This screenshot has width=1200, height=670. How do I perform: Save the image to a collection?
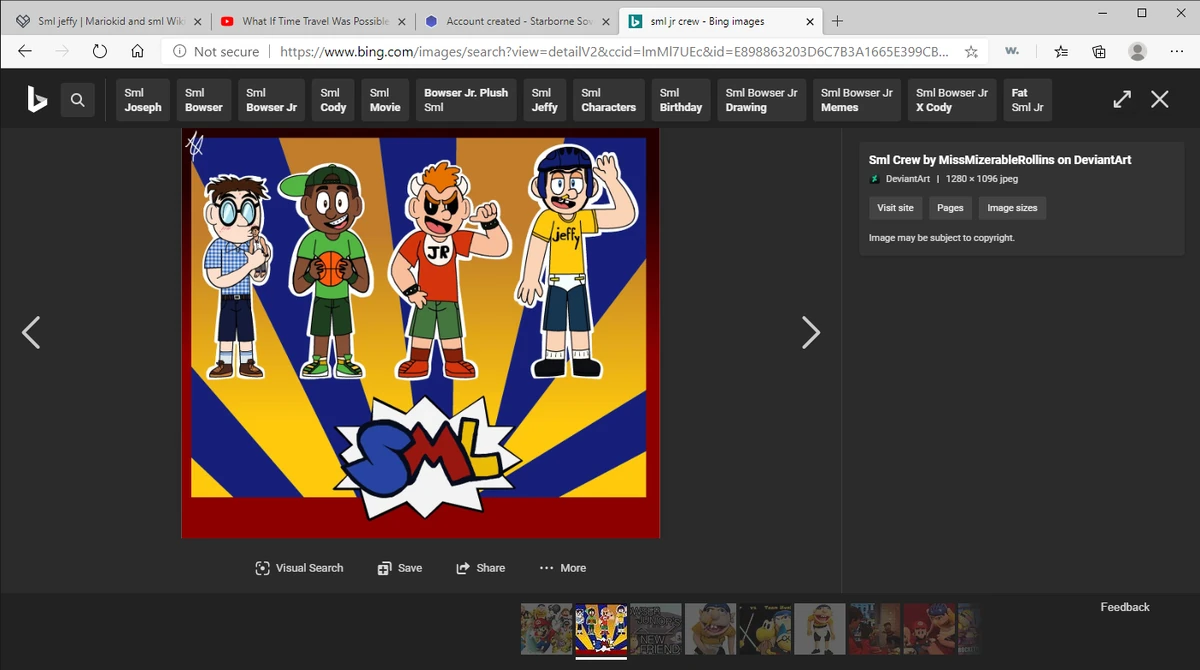[400, 567]
